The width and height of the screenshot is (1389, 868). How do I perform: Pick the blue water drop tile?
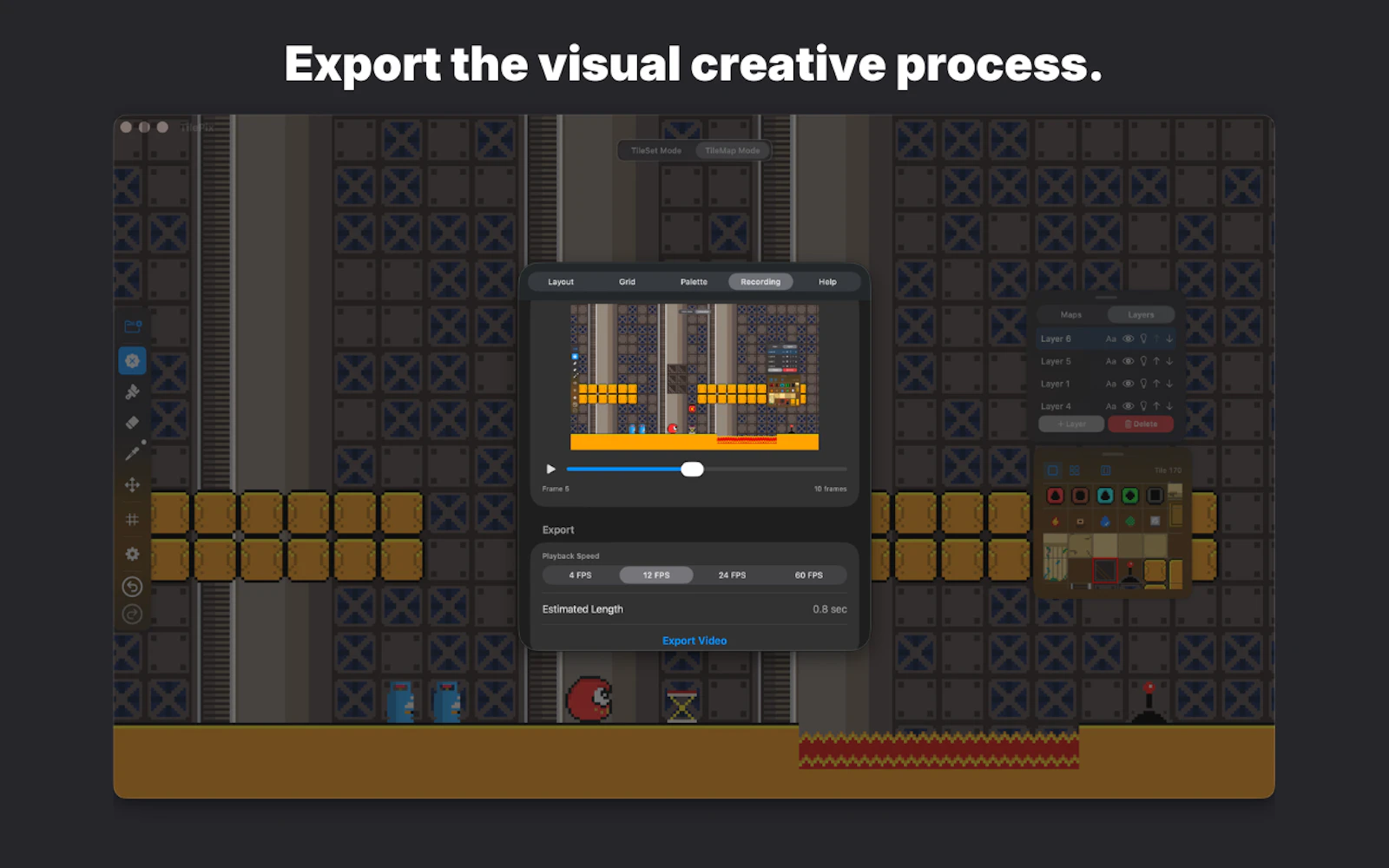[x=1105, y=522]
